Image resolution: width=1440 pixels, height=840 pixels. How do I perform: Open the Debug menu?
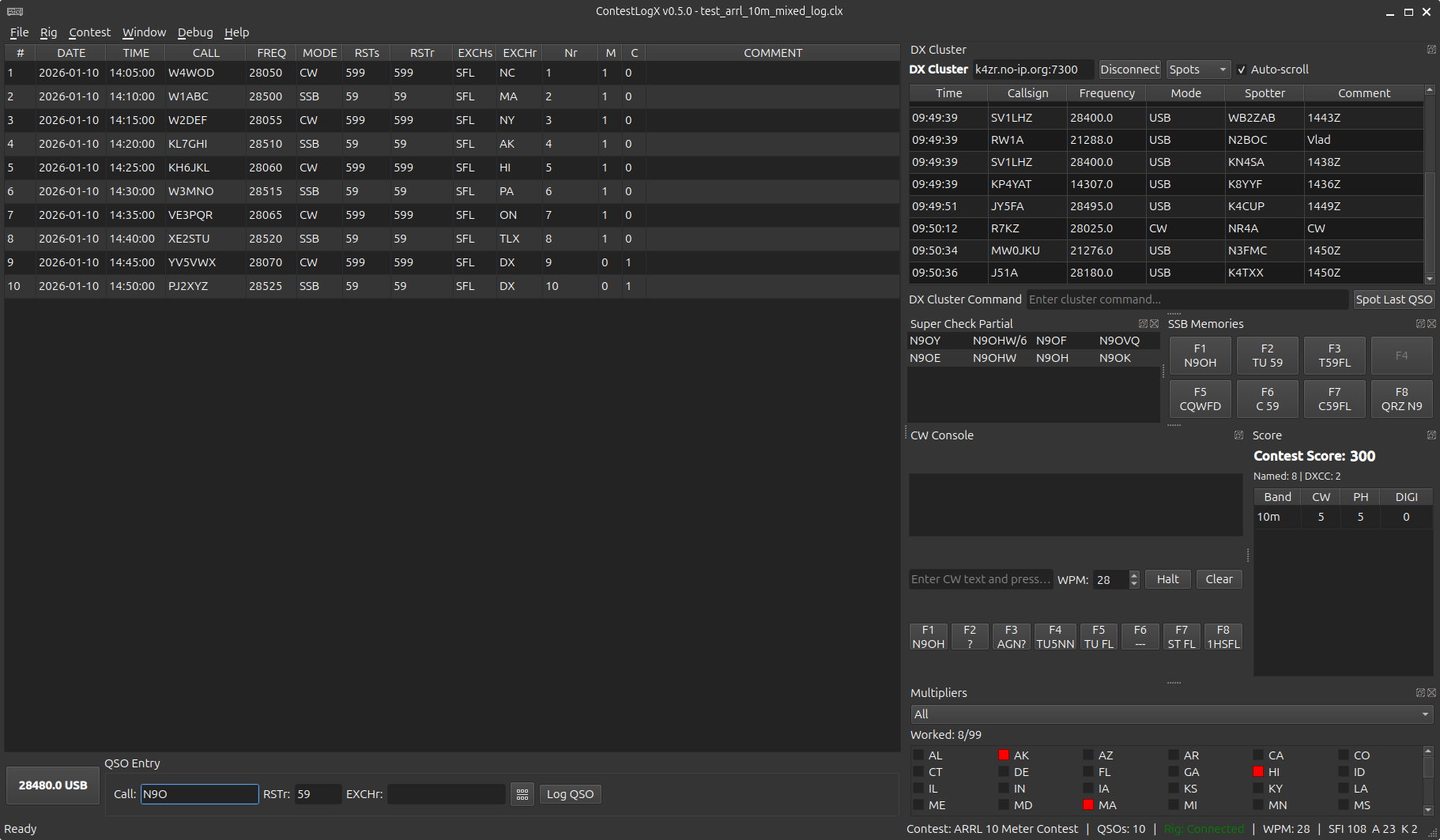point(194,32)
